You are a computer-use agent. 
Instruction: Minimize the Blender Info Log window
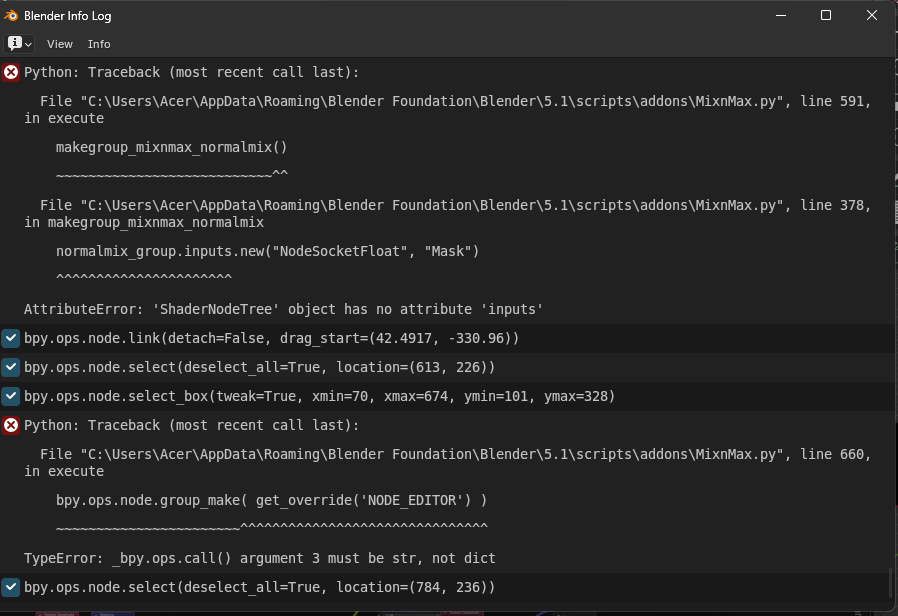point(781,15)
